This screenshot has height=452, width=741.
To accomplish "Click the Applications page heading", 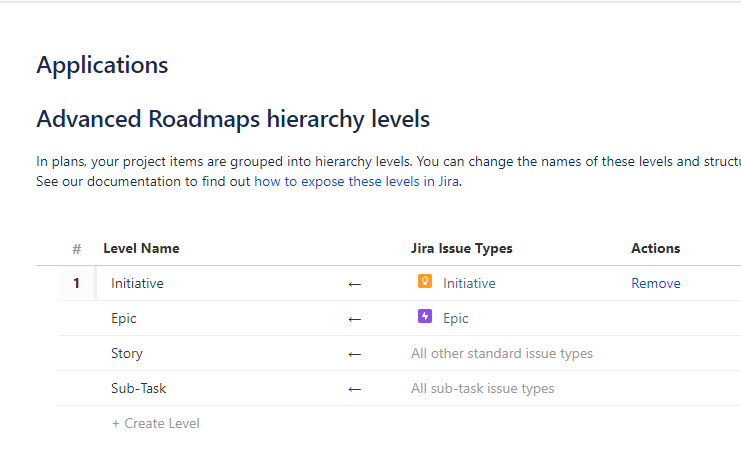I will 102,65.
